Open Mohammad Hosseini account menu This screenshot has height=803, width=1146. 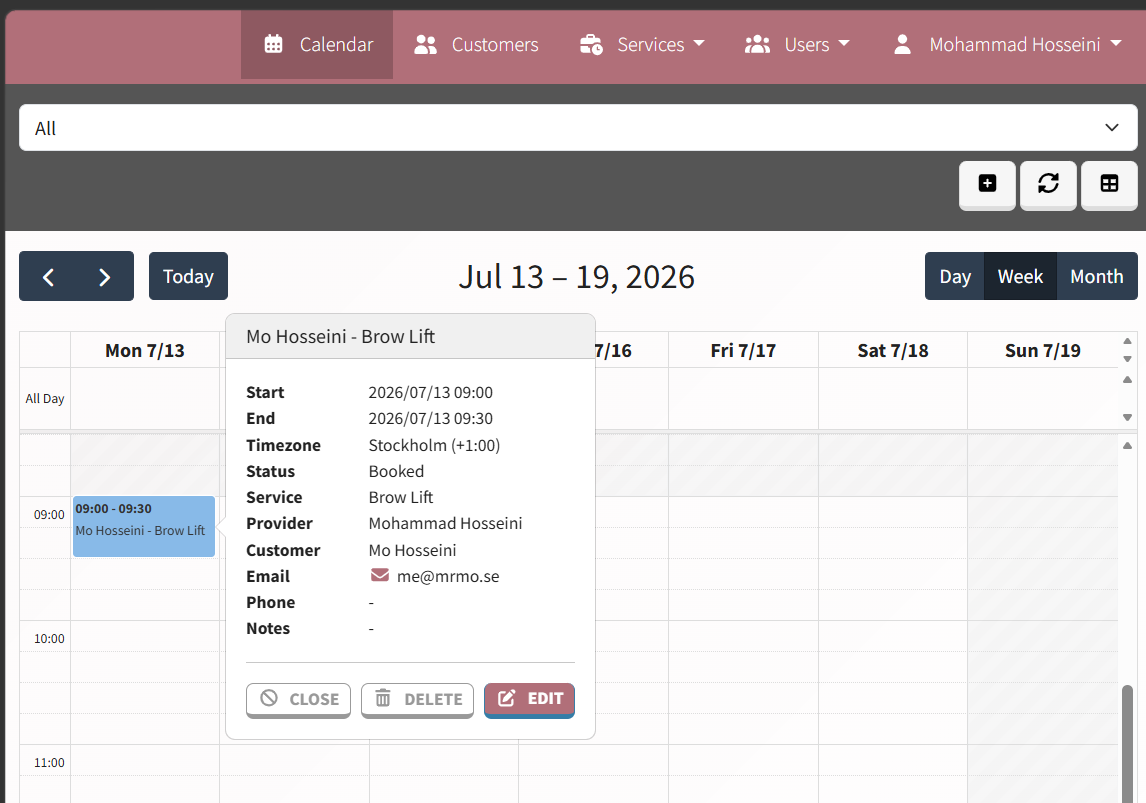coord(1007,45)
